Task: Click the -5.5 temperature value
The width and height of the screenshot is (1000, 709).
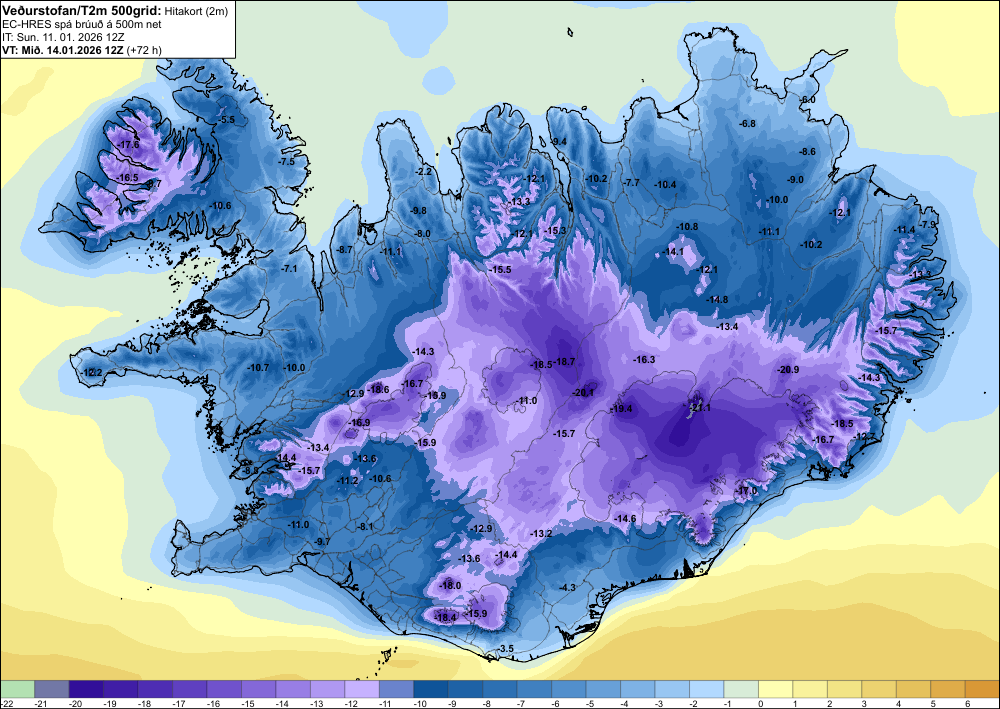Action: (x=226, y=119)
